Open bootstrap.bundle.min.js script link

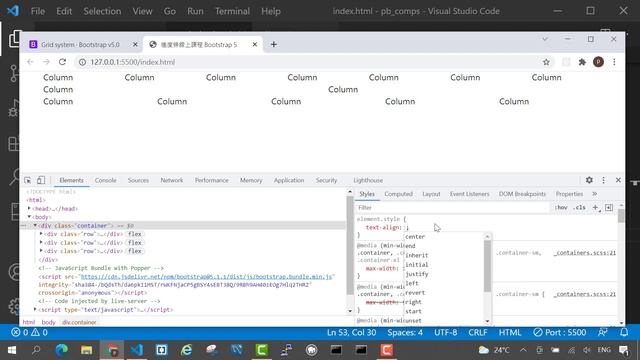(x=206, y=277)
